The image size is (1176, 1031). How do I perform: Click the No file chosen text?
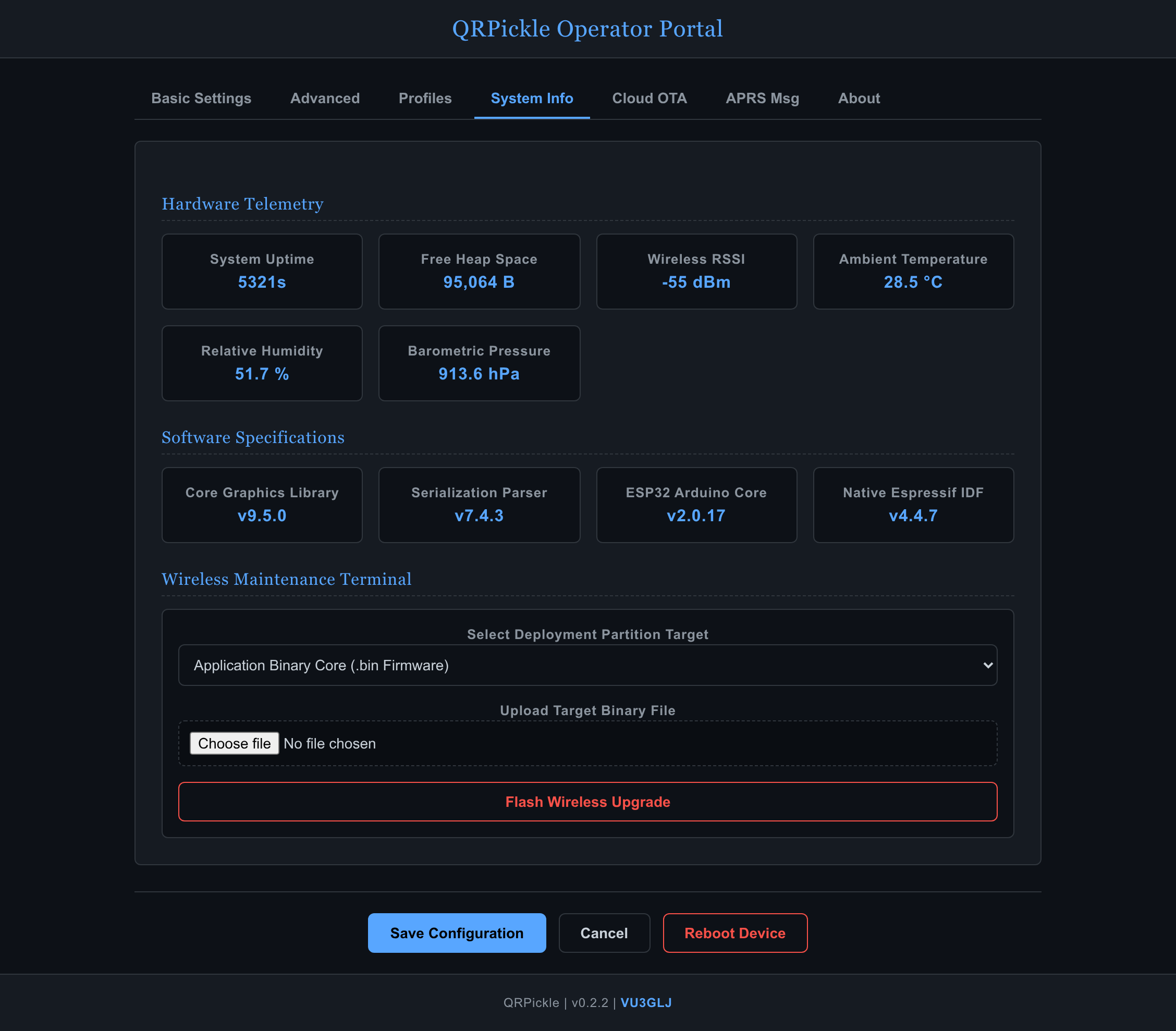(x=329, y=743)
